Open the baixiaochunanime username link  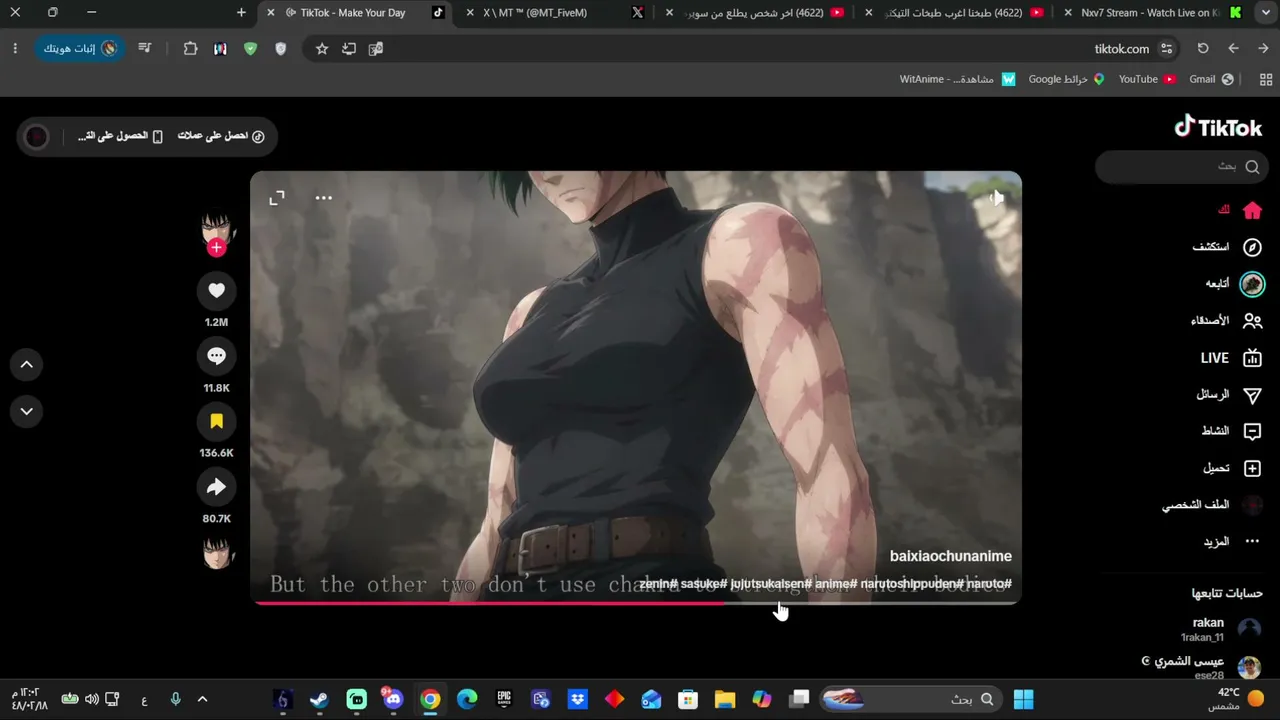click(951, 556)
